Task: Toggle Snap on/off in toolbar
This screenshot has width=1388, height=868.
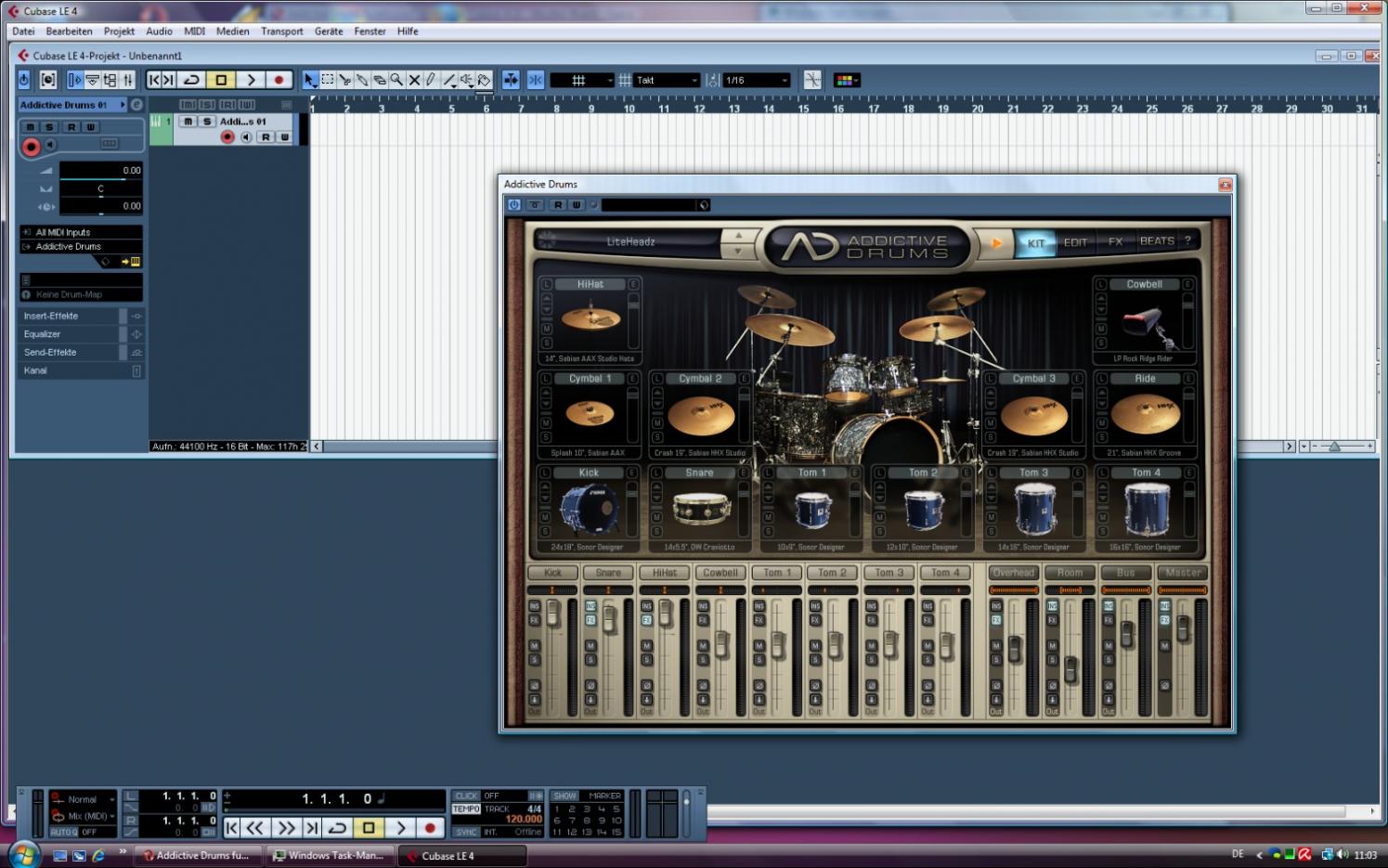Action: [536, 80]
